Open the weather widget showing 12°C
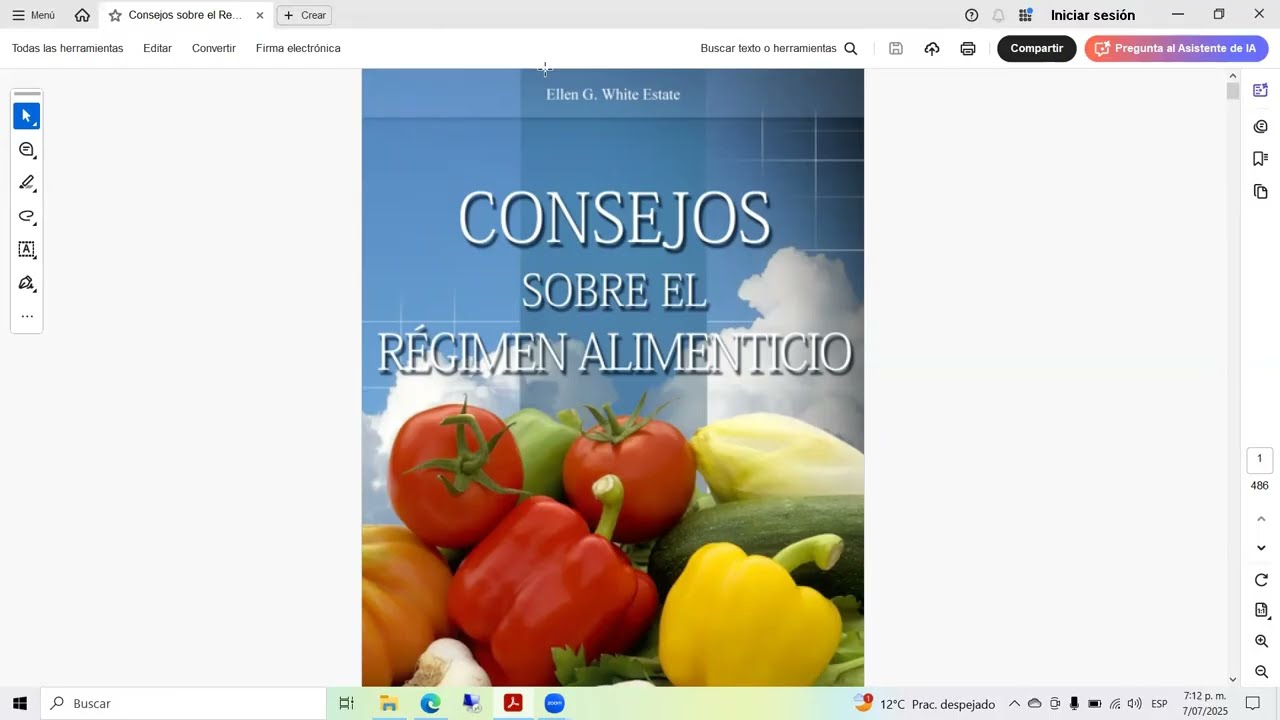1280x720 pixels. 924,704
